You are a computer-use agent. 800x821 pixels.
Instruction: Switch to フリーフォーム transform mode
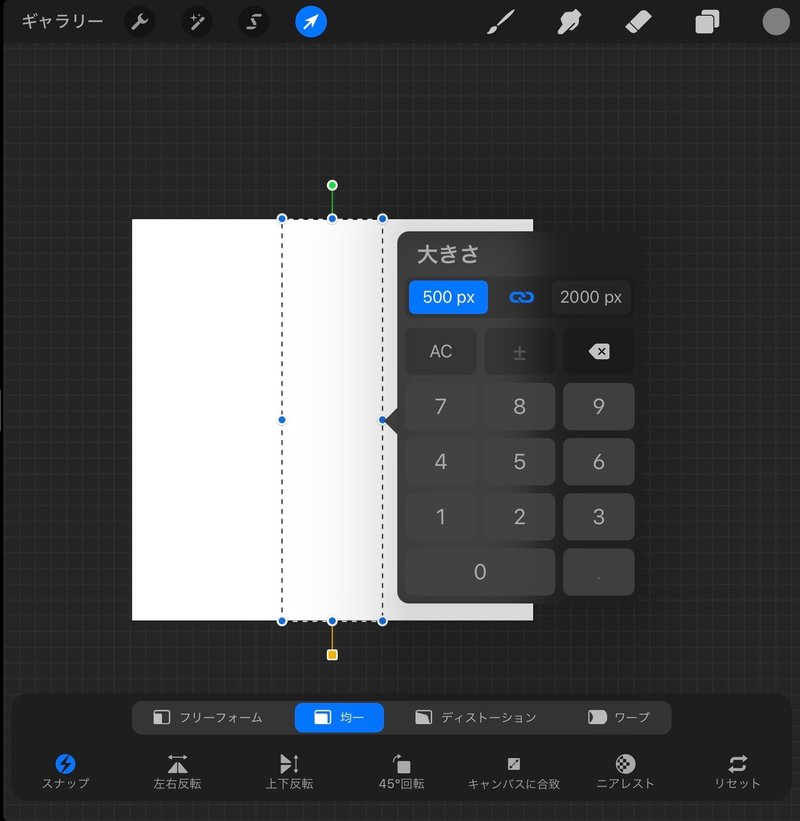tap(208, 717)
